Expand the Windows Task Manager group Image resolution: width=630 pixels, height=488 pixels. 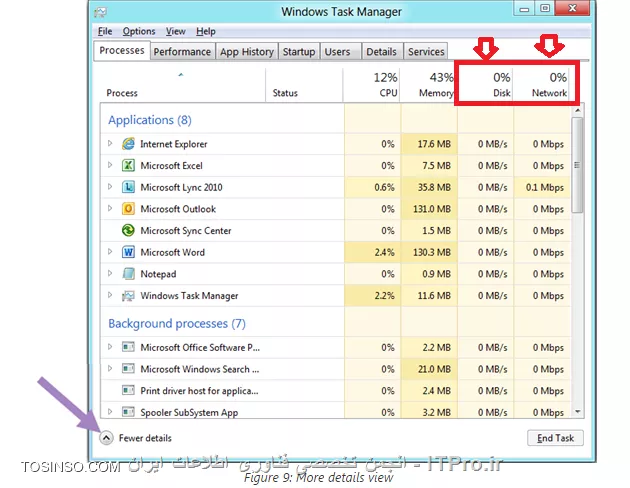pos(110,295)
